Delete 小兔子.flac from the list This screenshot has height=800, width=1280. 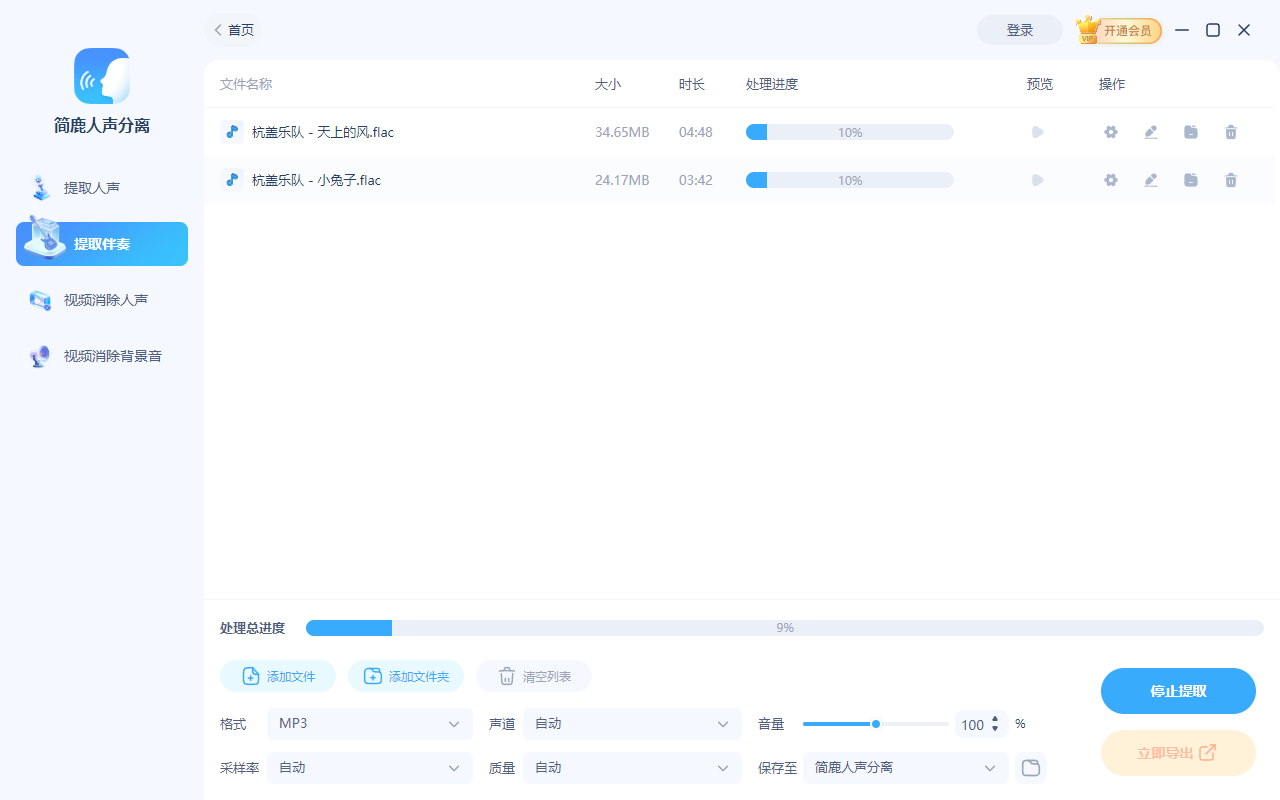1230,180
